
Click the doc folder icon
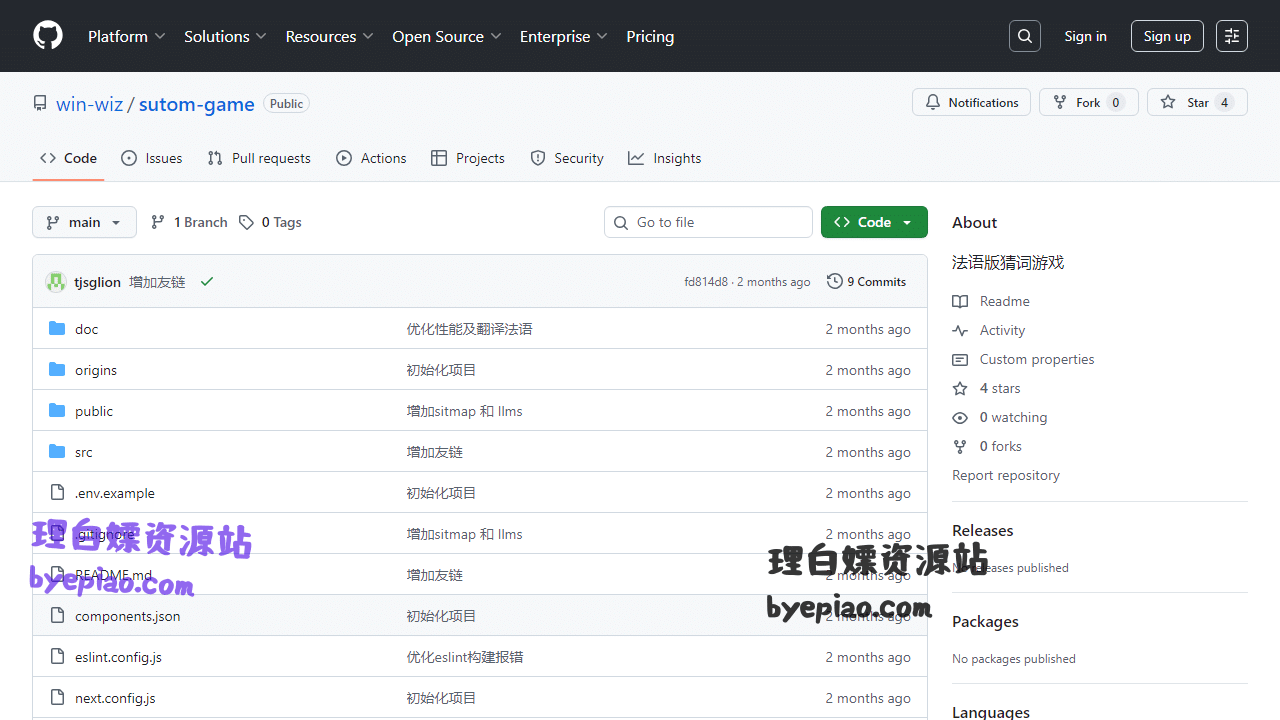click(57, 329)
